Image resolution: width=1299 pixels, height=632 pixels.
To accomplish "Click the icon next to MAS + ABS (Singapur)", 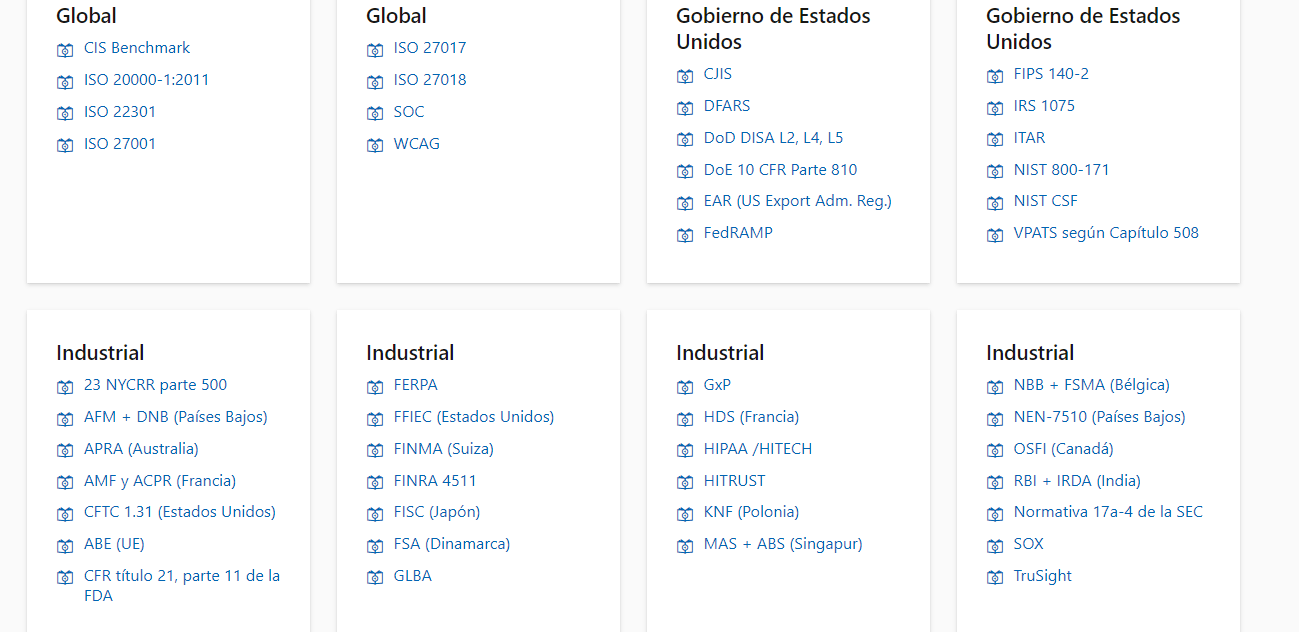I will click(x=685, y=546).
